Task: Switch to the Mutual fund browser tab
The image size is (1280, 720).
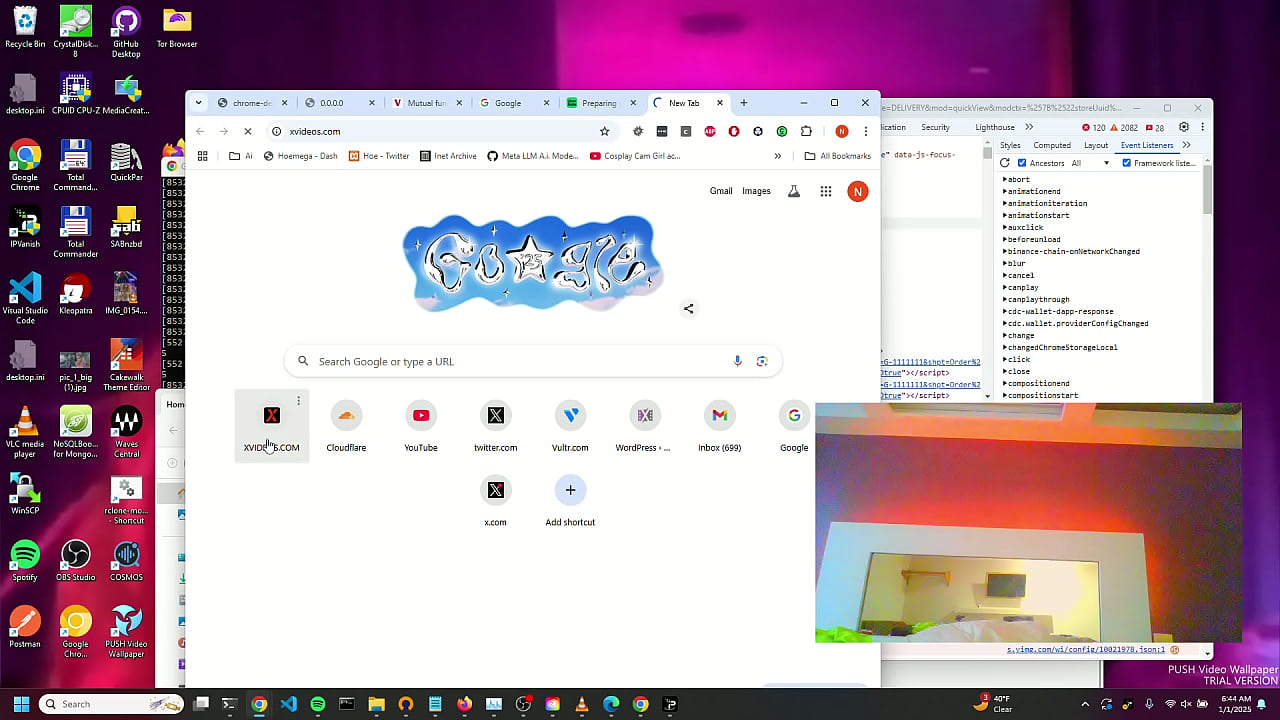Action: [x=425, y=103]
